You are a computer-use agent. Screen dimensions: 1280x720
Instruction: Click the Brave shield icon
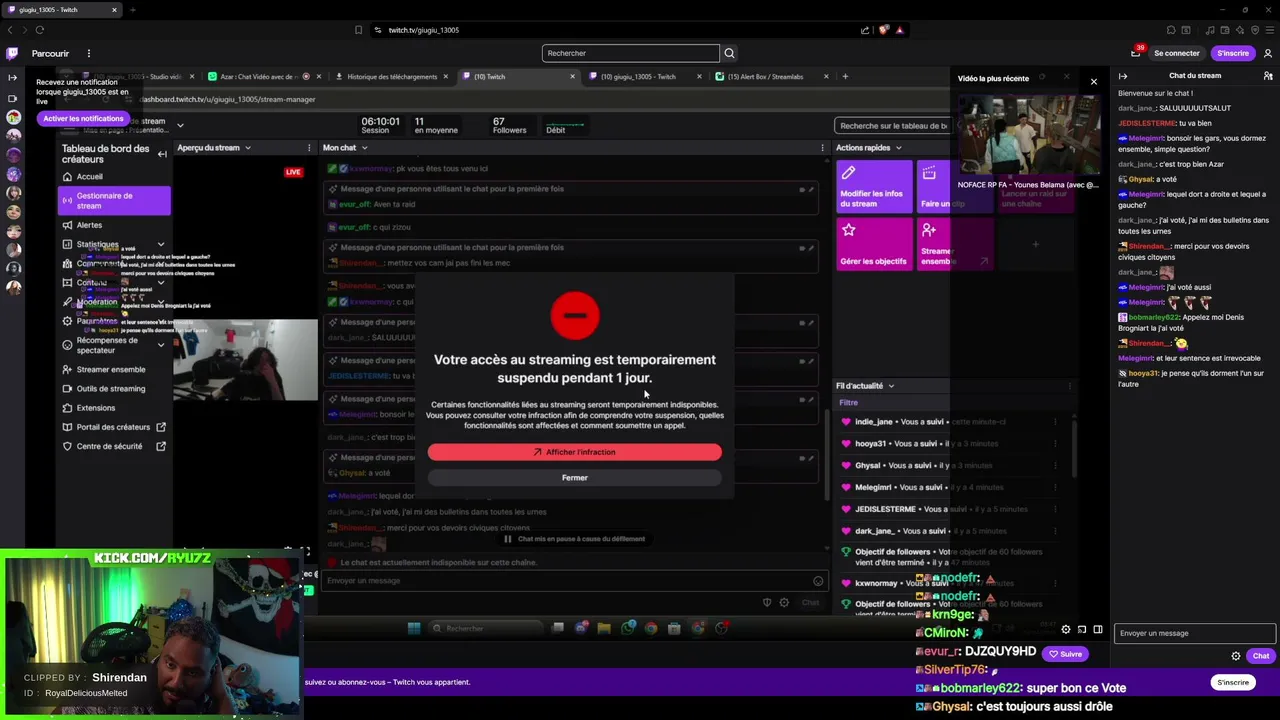pyautogui.click(x=883, y=30)
